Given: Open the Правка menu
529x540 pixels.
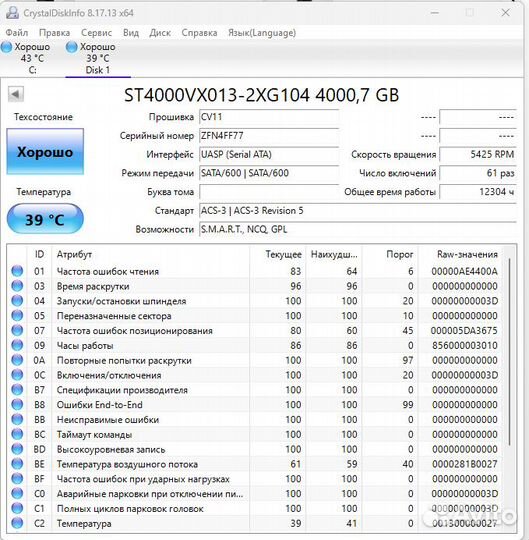Looking at the screenshot, I should click(54, 33).
